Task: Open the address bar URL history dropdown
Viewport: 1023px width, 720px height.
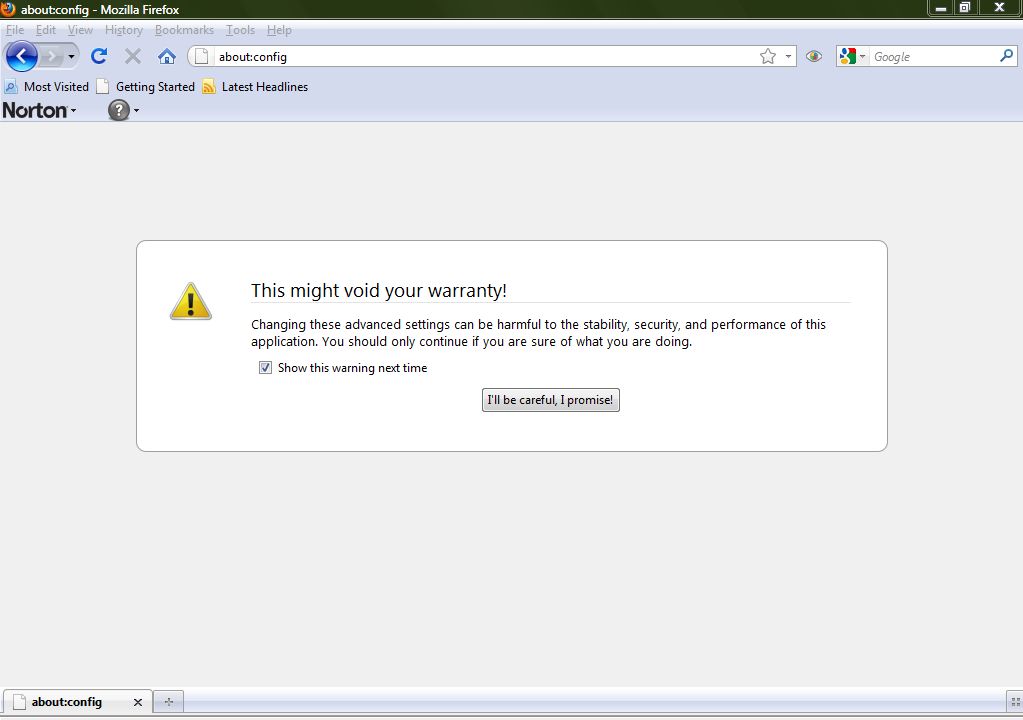Action: [x=788, y=57]
